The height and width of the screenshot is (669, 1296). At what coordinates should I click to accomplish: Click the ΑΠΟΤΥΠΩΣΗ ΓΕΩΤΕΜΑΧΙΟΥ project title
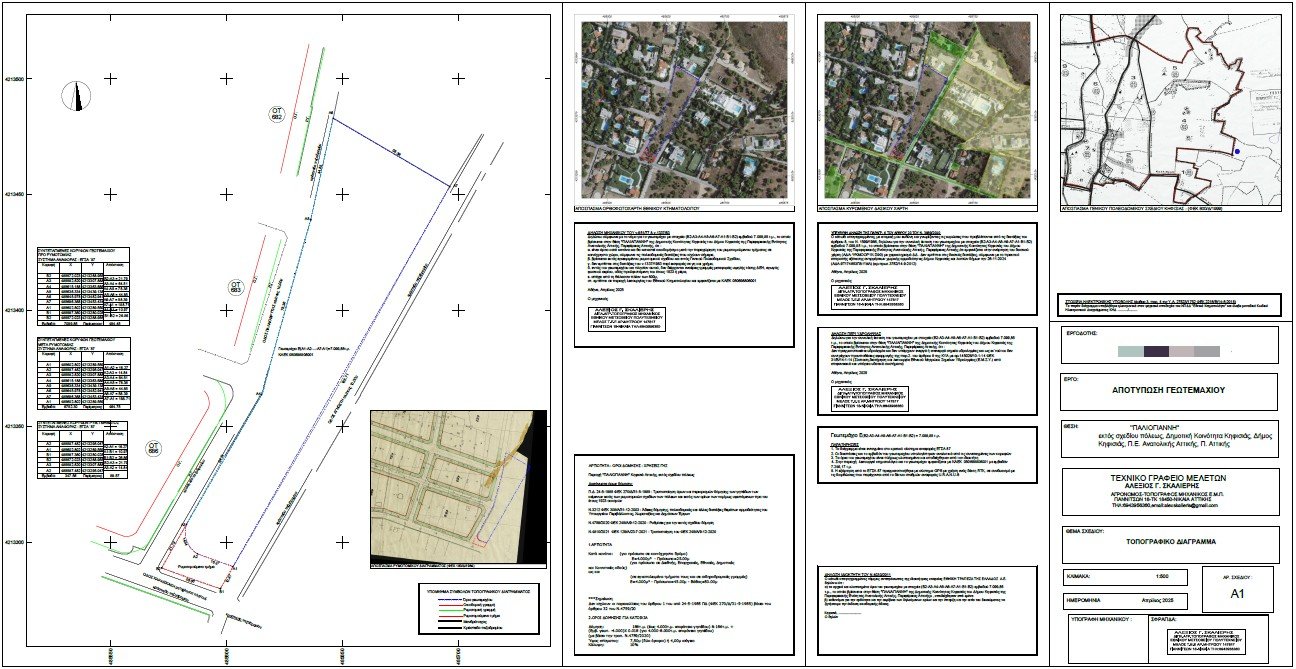(1169, 392)
